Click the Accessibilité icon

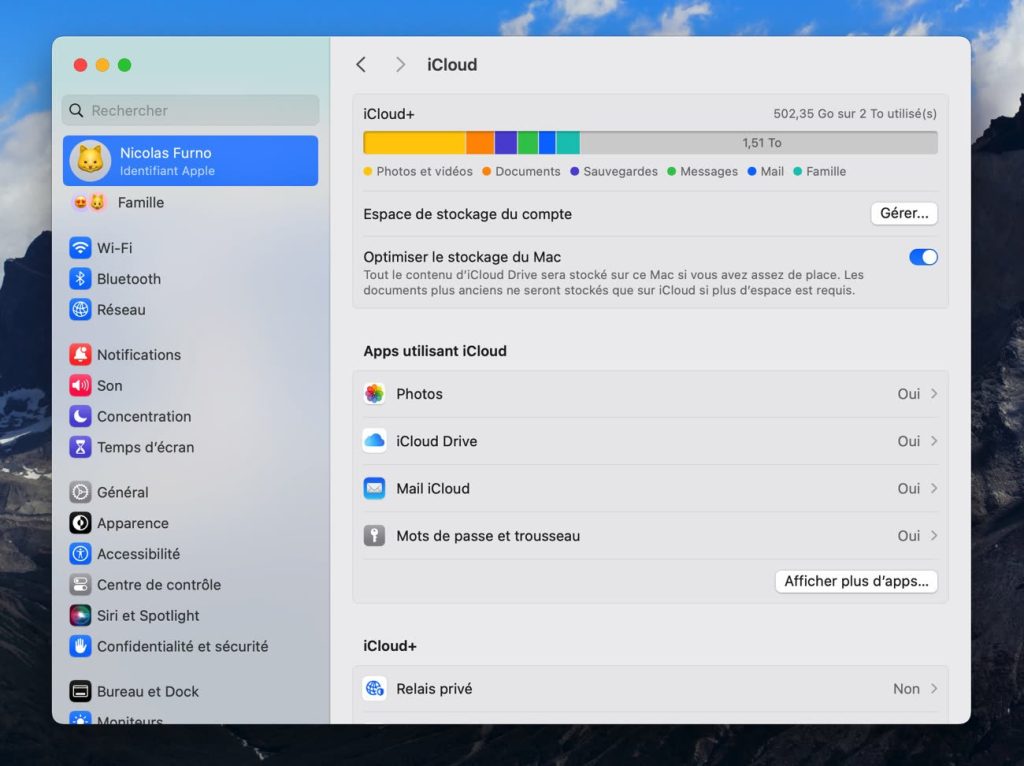80,554
